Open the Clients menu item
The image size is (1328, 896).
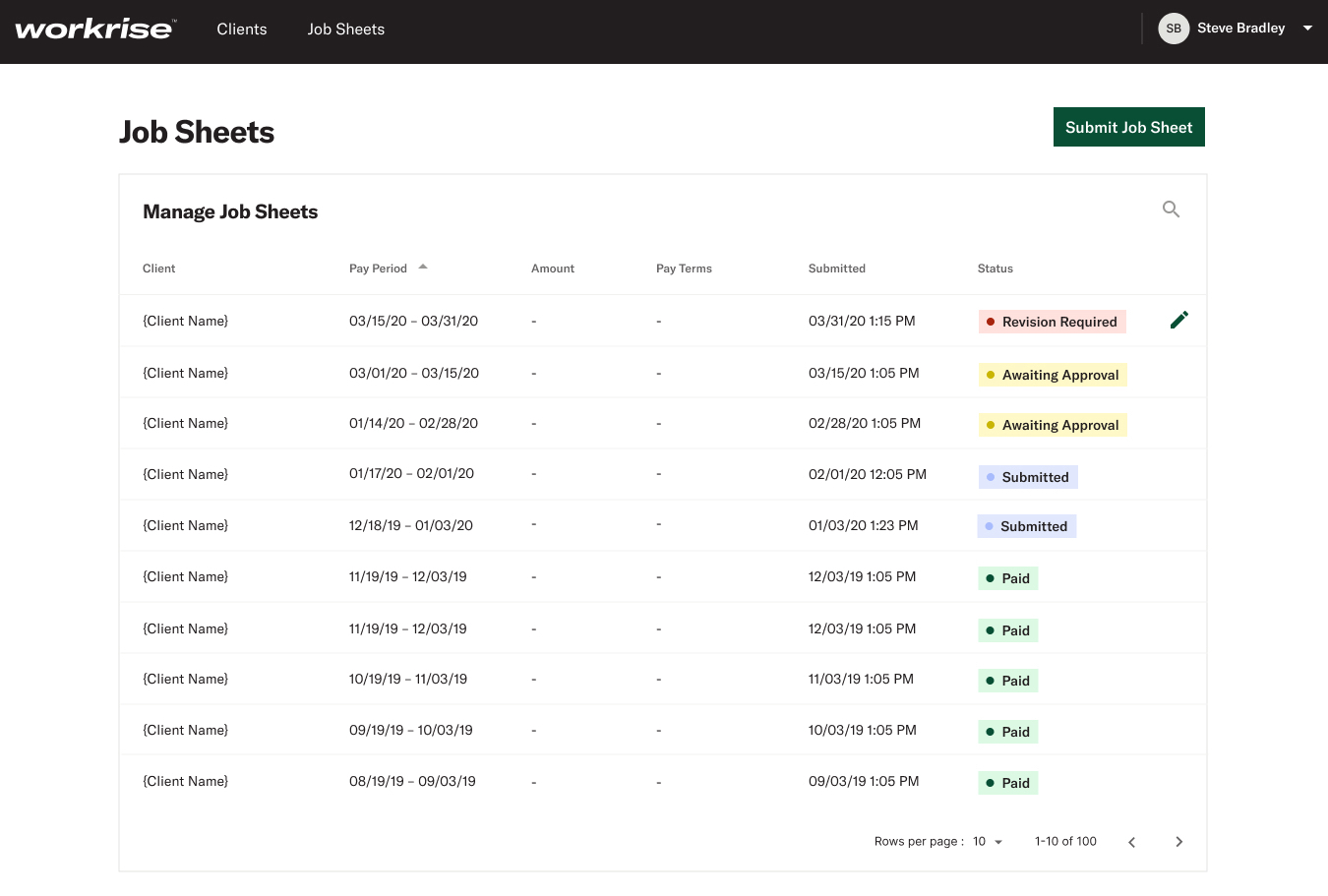[242, 30]
